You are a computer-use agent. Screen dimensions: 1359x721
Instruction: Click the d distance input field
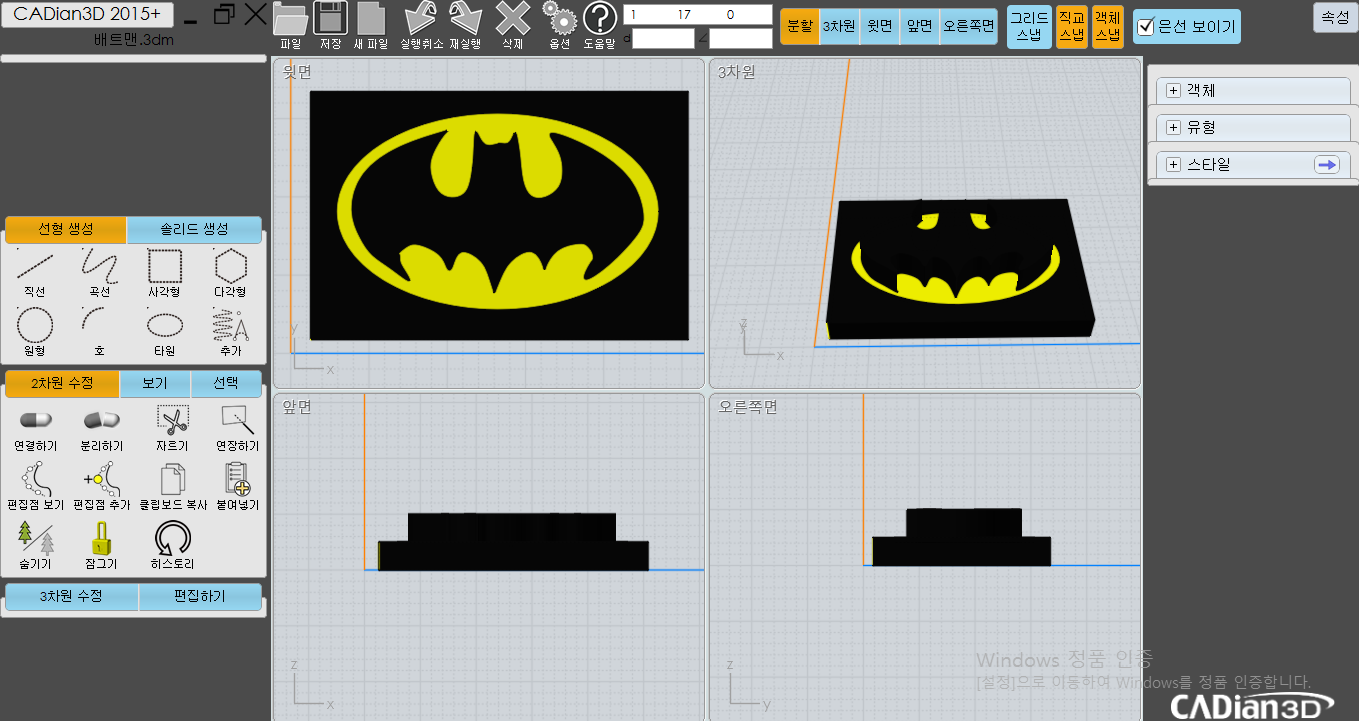coord(663,39)
